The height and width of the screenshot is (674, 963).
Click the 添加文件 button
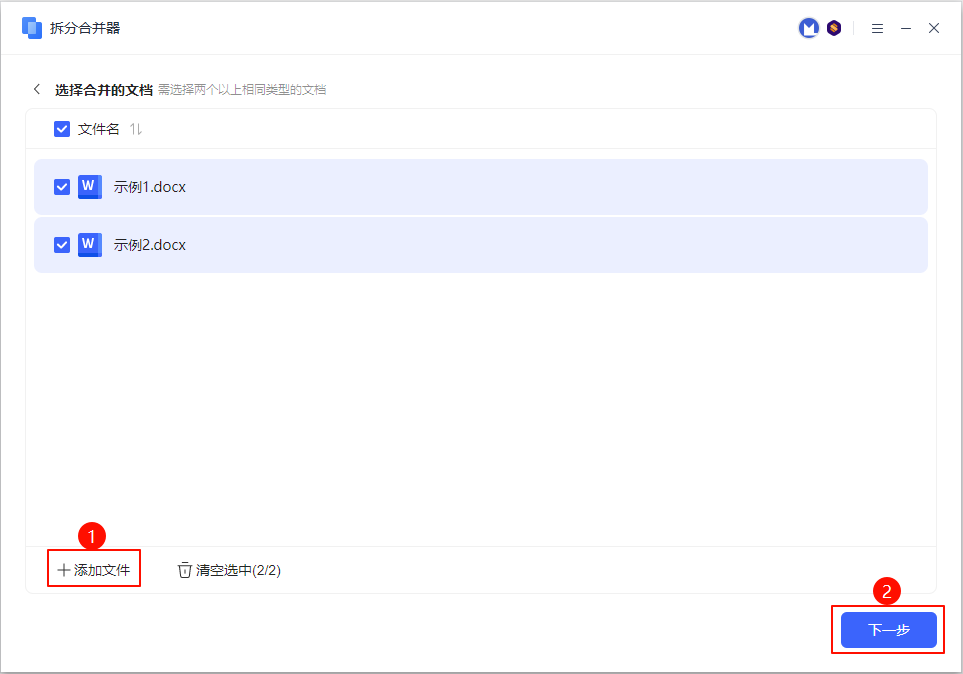[94, 570]
